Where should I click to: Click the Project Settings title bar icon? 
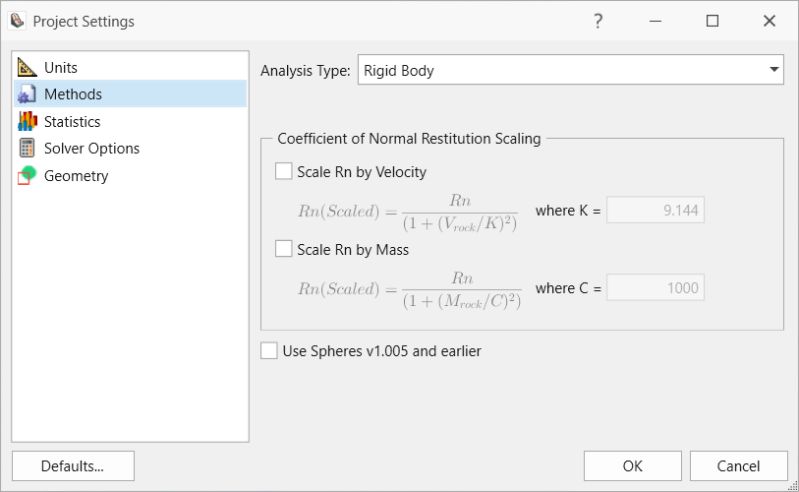tap(17, 21)
